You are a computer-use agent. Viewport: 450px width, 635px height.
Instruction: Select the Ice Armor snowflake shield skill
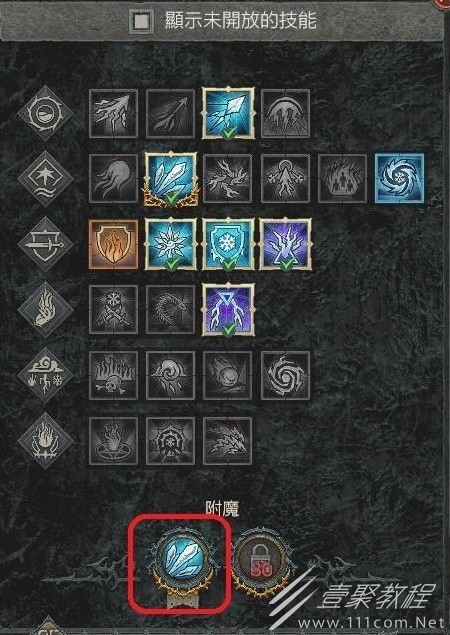coord(228,244)
